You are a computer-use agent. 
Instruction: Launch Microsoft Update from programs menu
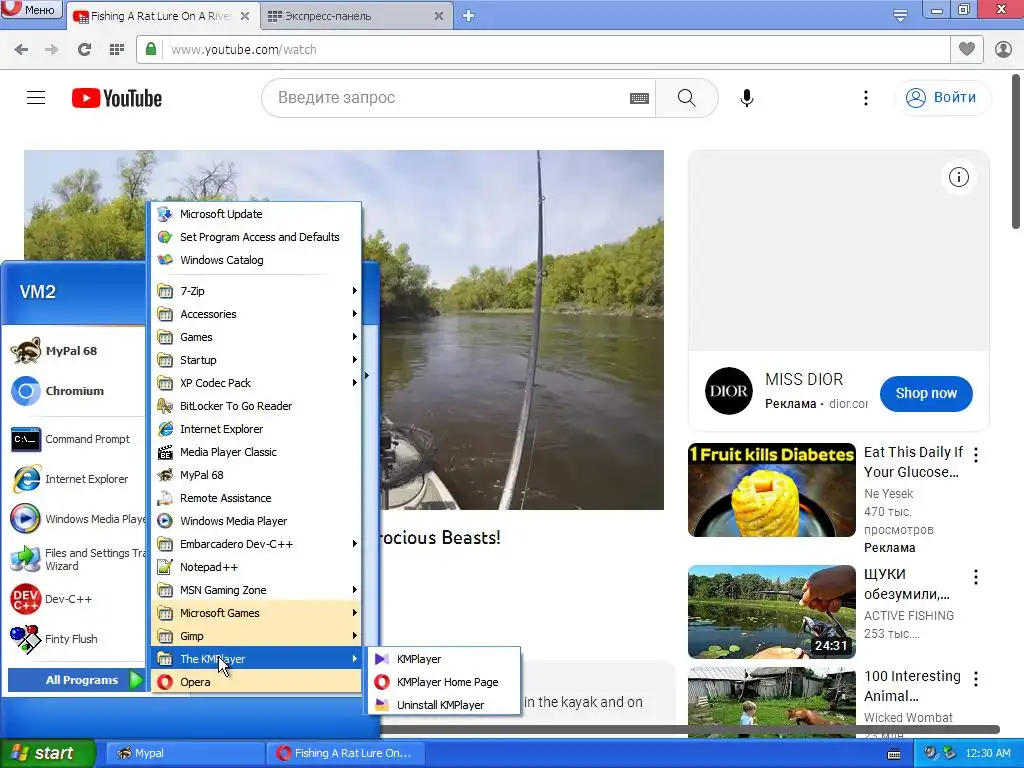coord(256,214)
